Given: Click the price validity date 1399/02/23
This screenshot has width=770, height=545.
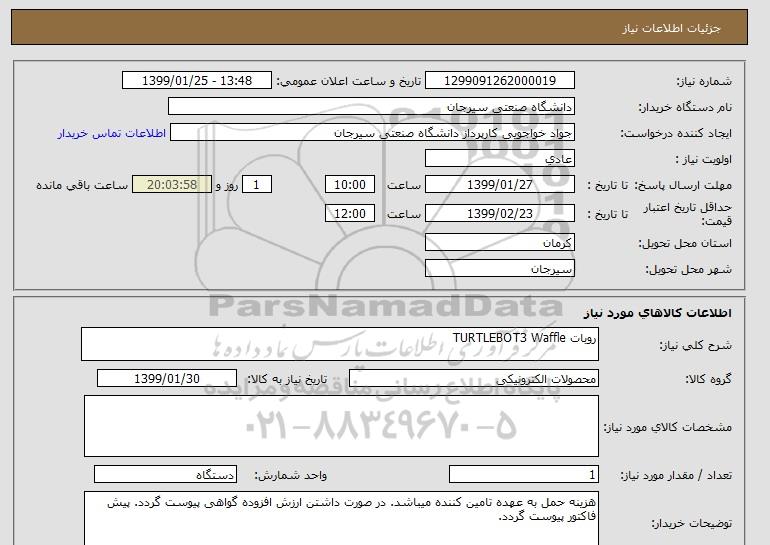Looking at the screenshot, I should point(499,213).
